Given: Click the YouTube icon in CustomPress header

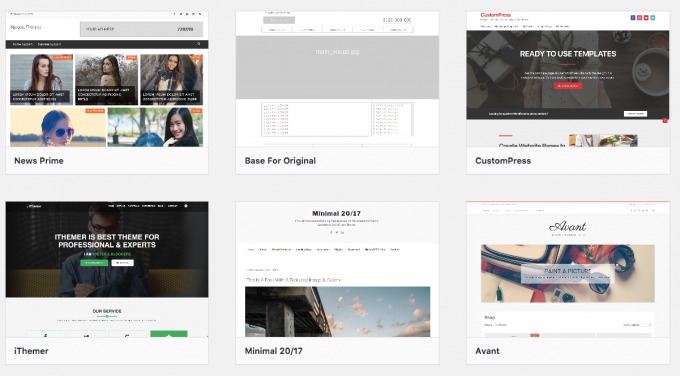Looking at the screenshot, I should pyautogui.click(x=646, y=18).
